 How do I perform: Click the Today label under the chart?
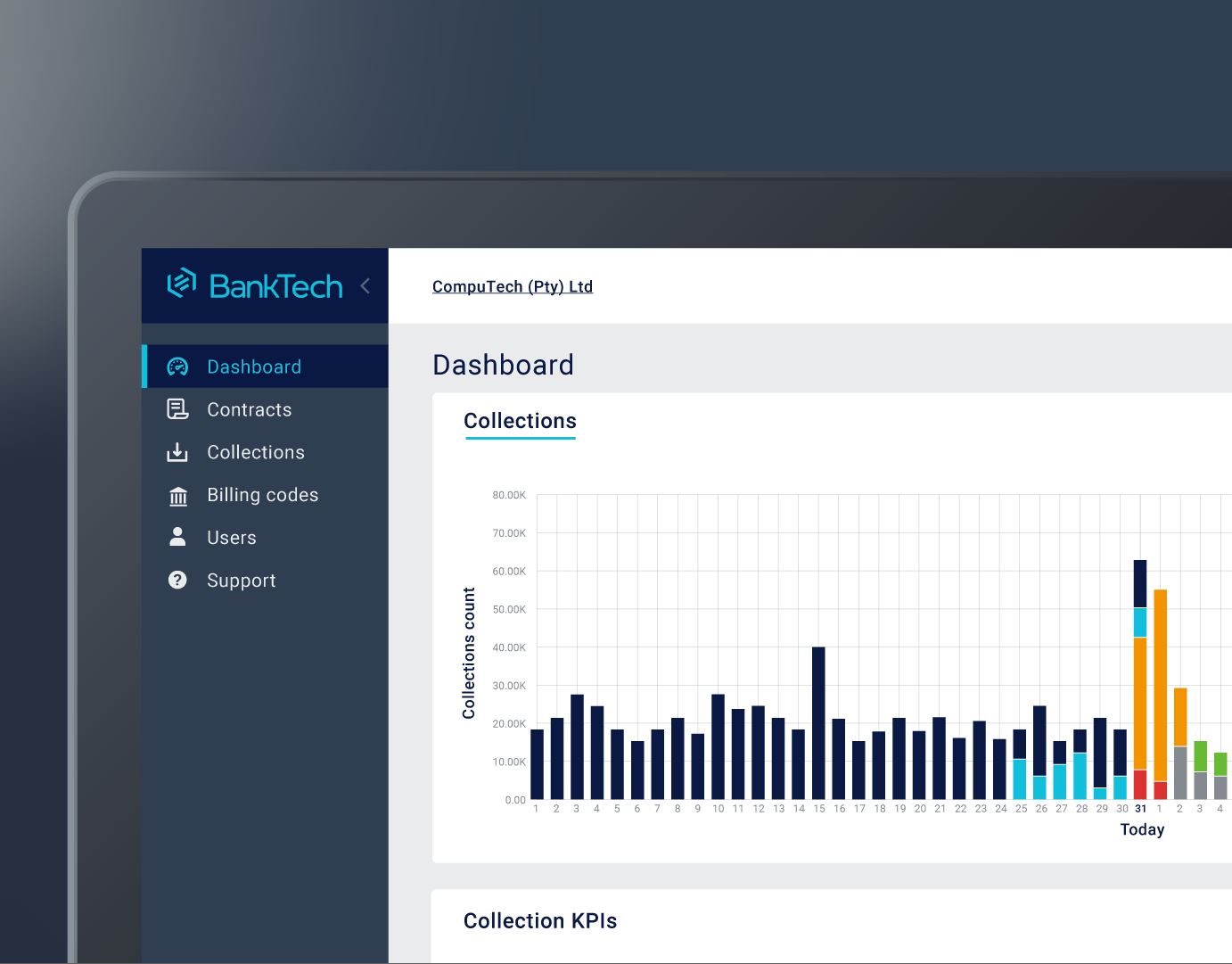1142,829
